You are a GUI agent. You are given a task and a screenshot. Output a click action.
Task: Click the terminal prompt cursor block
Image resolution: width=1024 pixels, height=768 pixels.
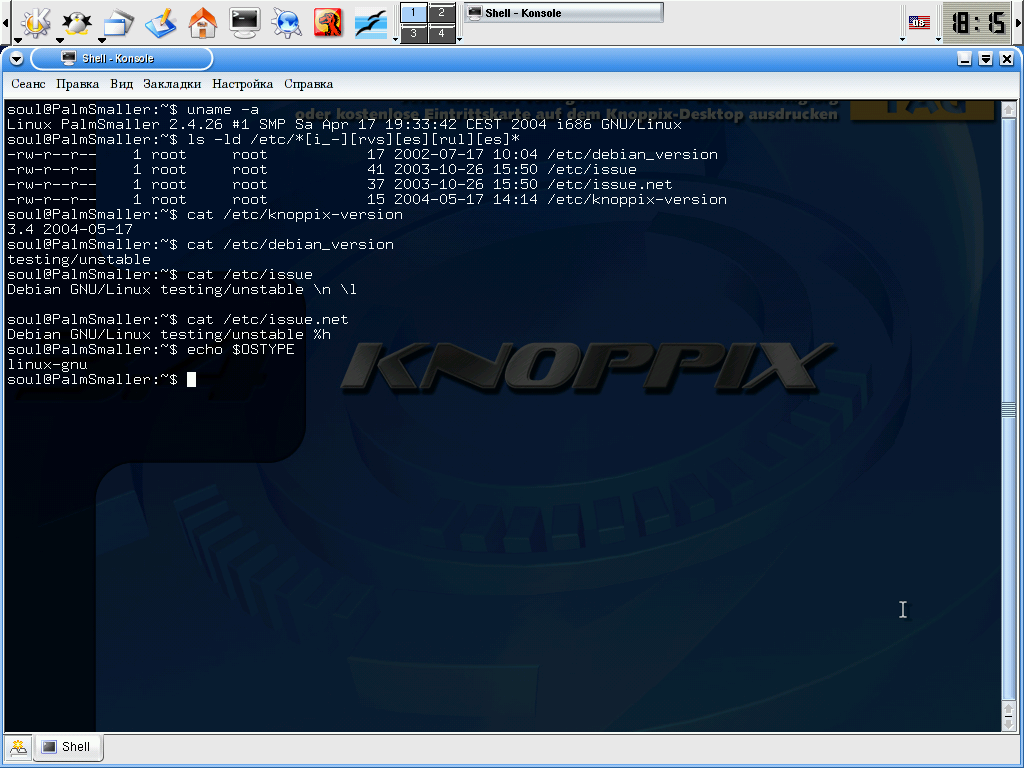point(191,379)
